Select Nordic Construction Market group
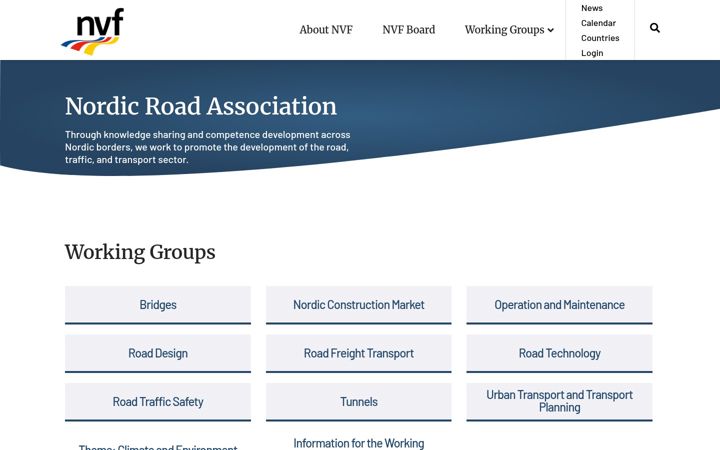 (x=359, y=305)
